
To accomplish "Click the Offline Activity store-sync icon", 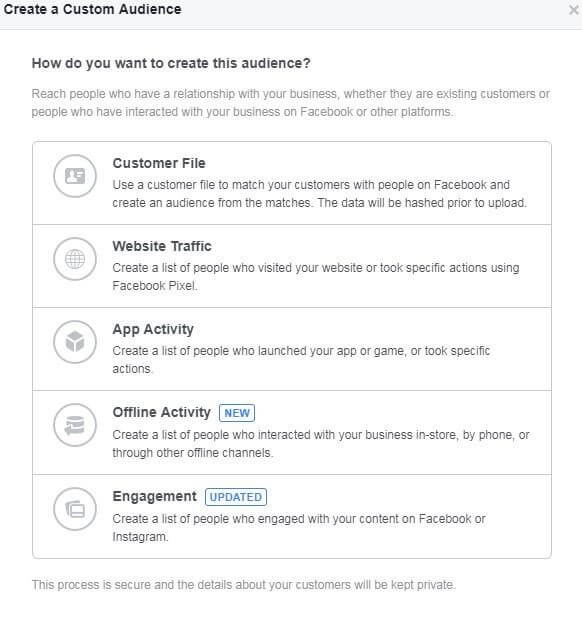I will coord(75,425).
